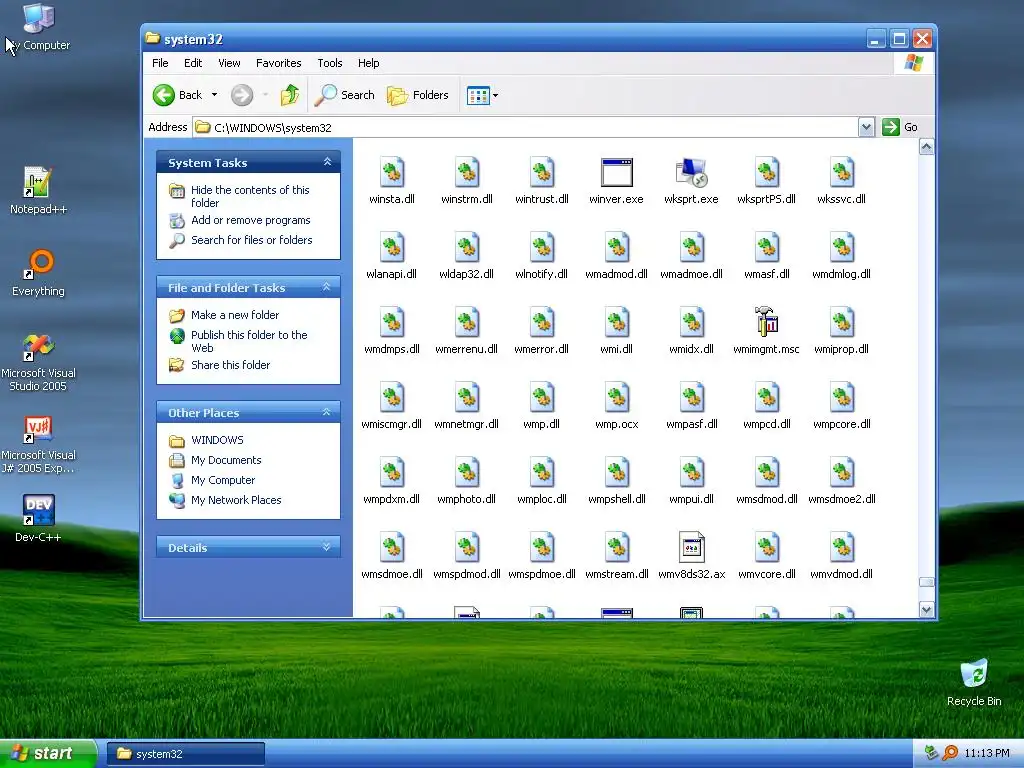Collapse the System Tasks panel

pos(327,162)
